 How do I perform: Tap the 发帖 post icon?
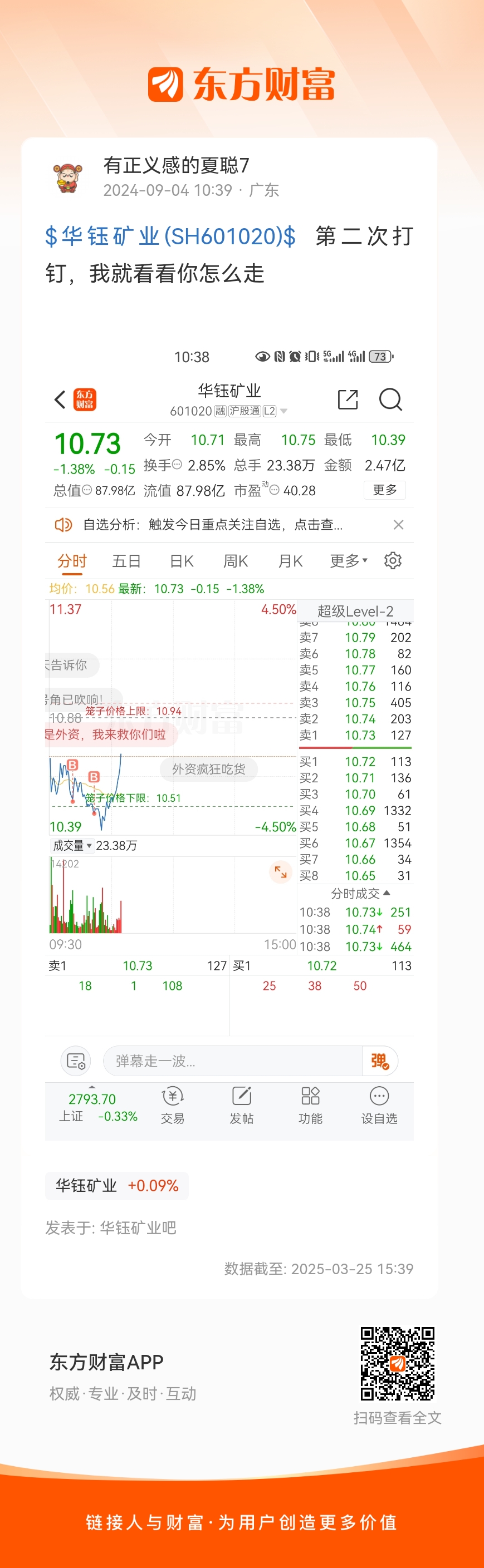[241, 1106]
